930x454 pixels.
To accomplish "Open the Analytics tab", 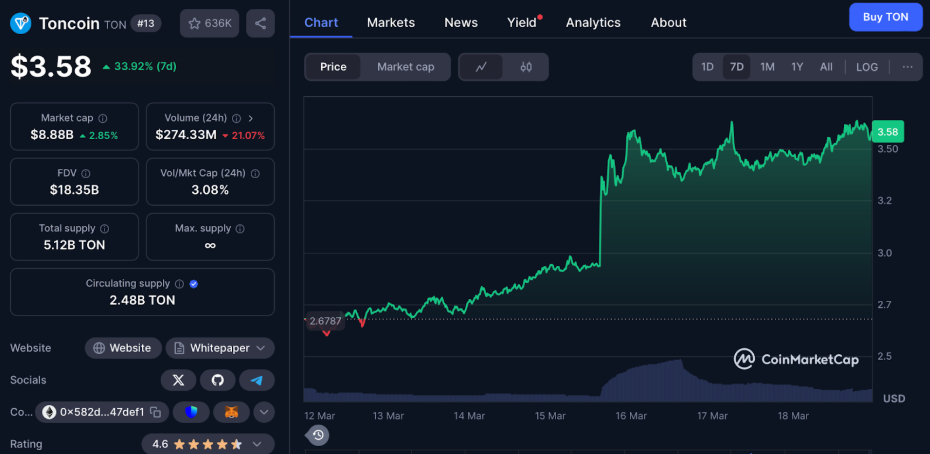I will click(593, 22).
